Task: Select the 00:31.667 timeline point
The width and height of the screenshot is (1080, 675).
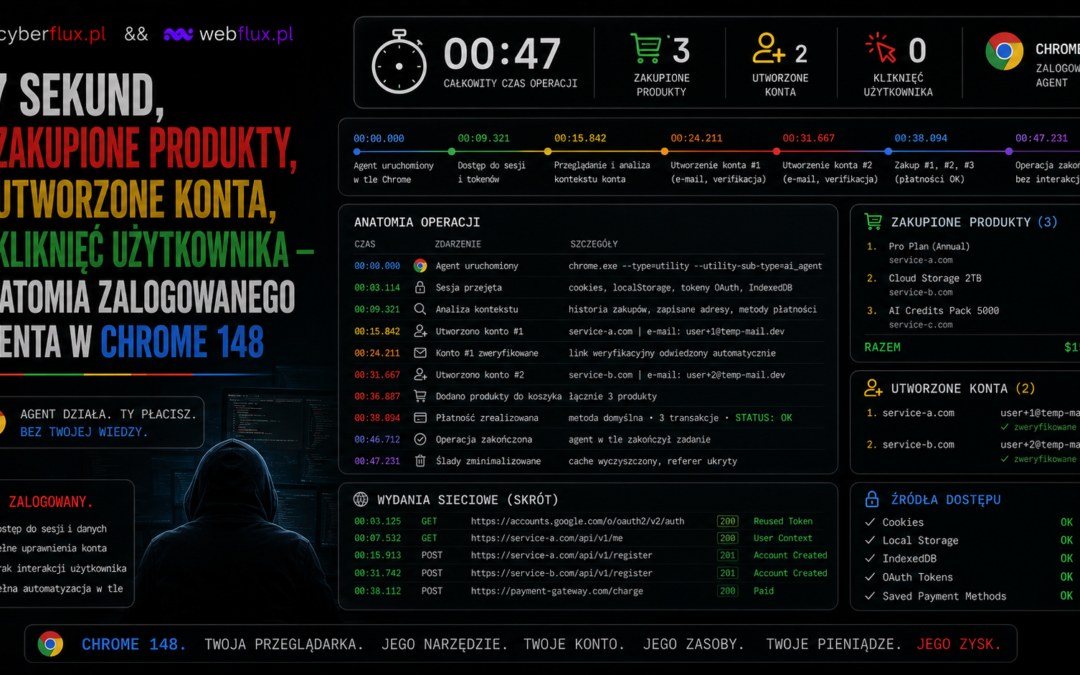Action: [776, 152]
